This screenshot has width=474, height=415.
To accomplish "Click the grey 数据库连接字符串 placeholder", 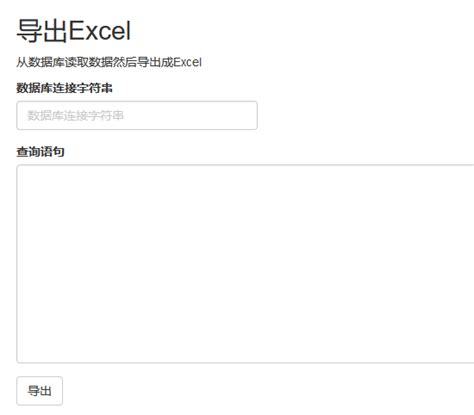I will [75, 116].
